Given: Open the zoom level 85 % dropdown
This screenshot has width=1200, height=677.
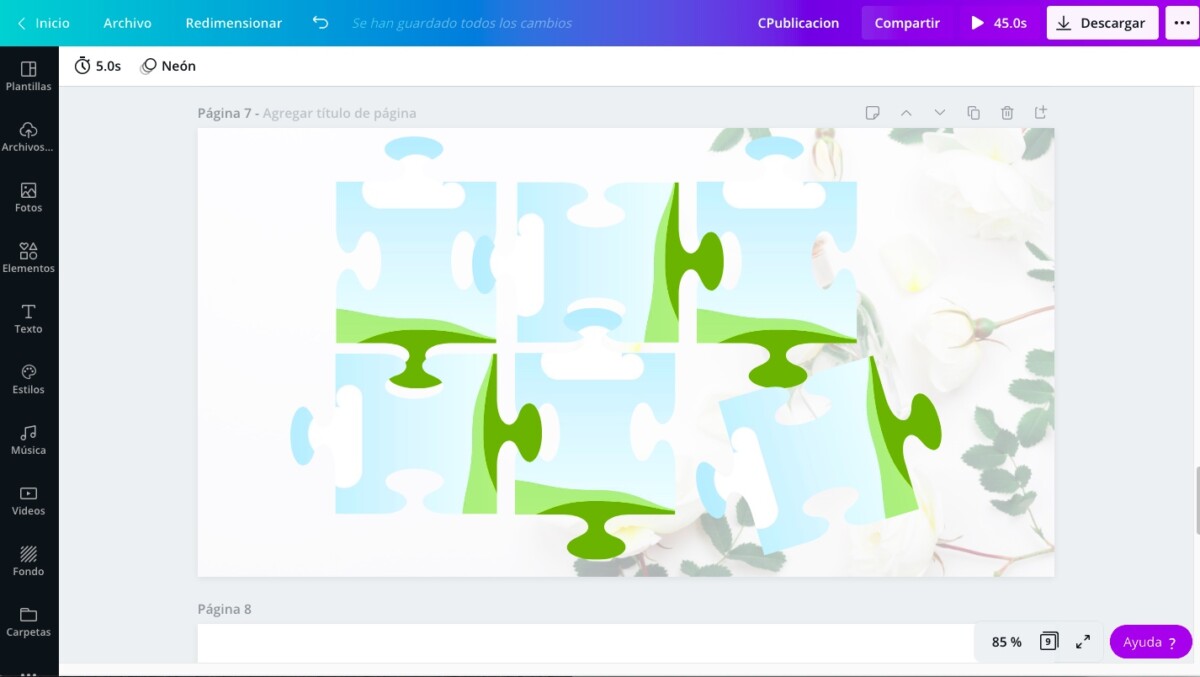Looking at the screenshot, I should pos(1006,642).
